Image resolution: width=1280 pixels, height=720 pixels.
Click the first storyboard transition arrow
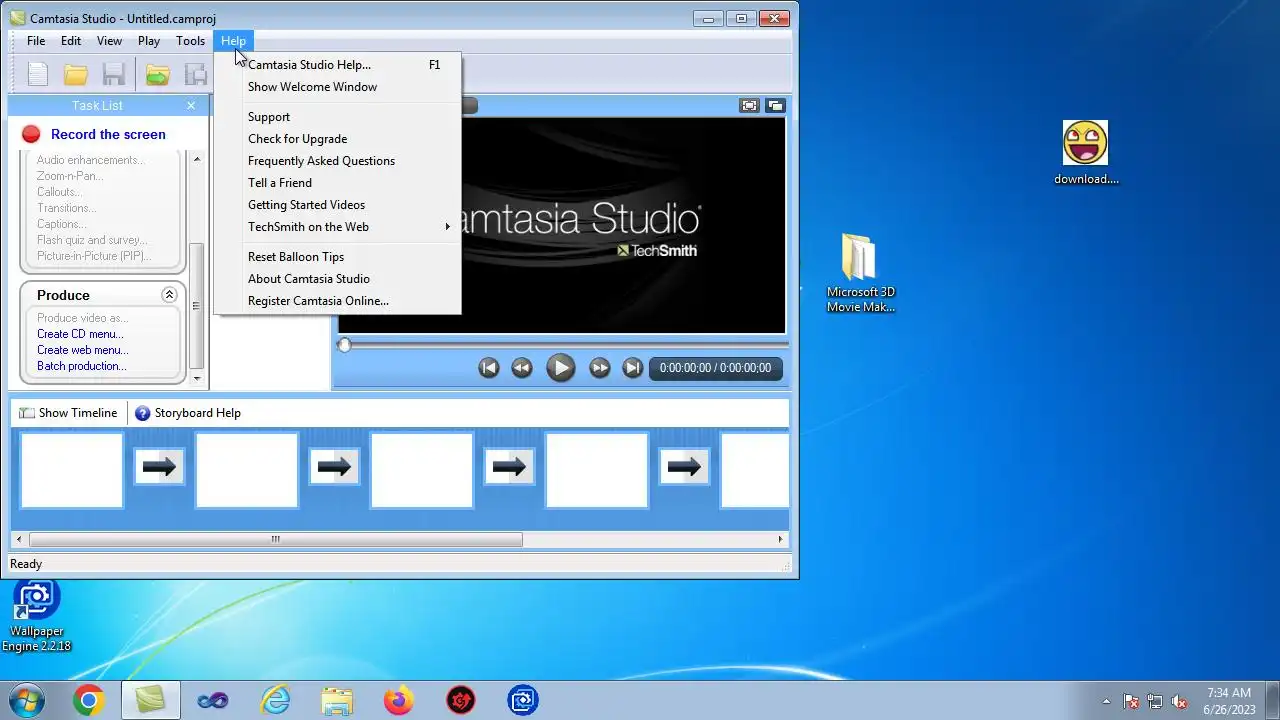pyautogui.click(x=159, y=466)
